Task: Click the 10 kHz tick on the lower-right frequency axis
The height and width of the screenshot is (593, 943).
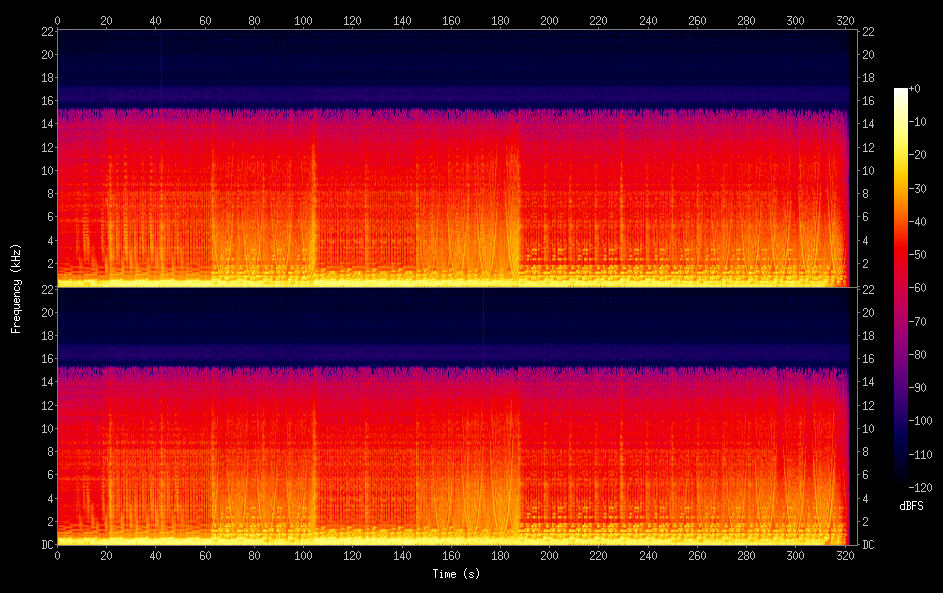Action: [868, 428]
